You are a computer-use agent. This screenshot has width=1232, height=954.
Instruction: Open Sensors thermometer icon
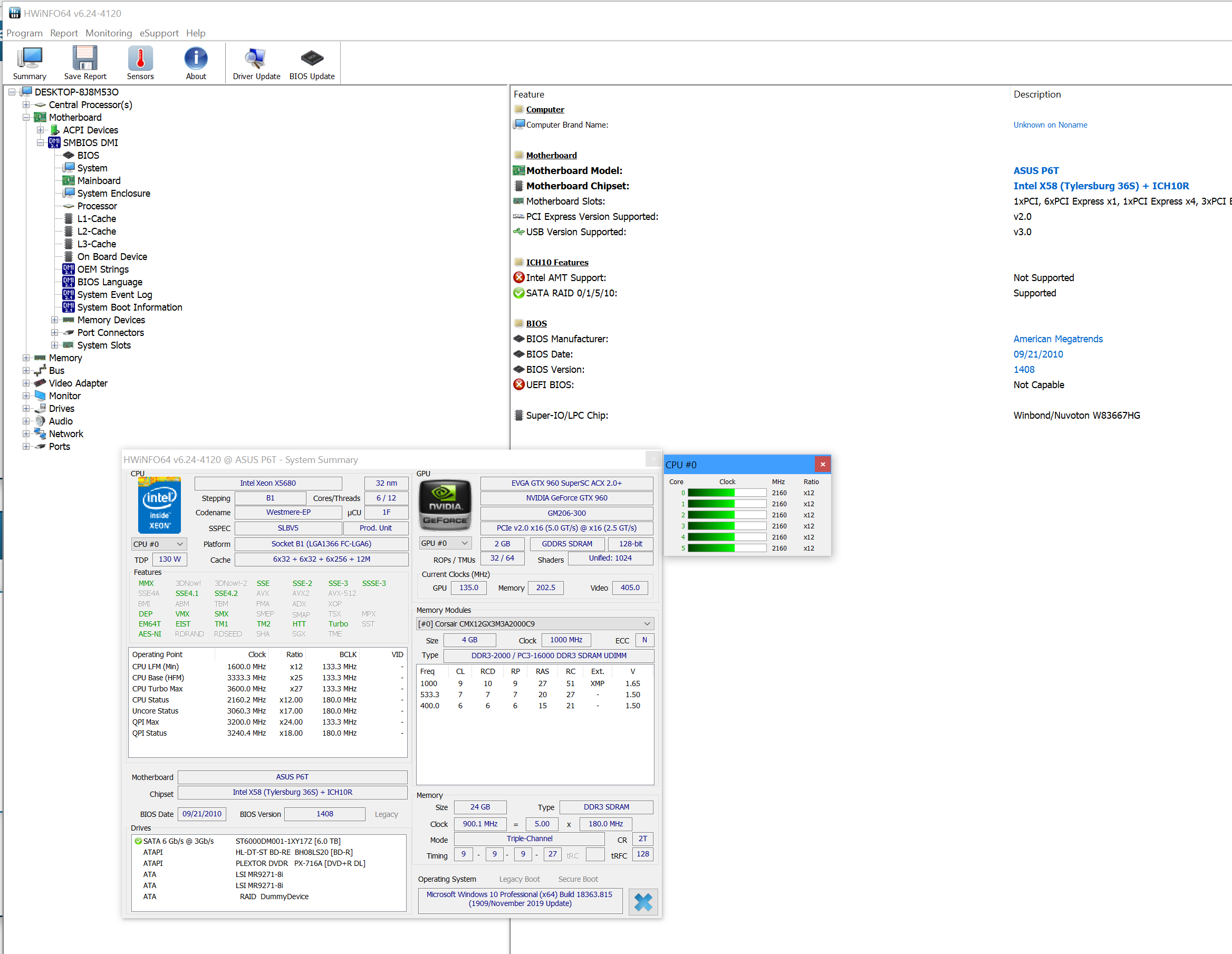tap(140, 58)
